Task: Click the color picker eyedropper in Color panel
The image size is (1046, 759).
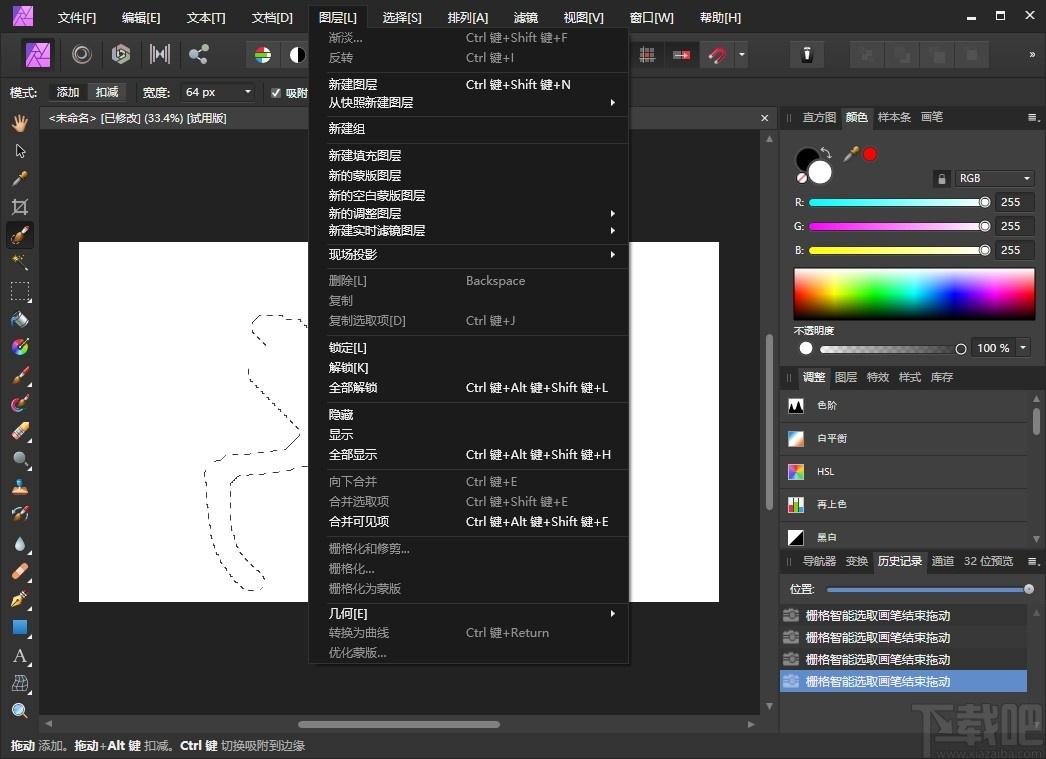Action: 851,155
